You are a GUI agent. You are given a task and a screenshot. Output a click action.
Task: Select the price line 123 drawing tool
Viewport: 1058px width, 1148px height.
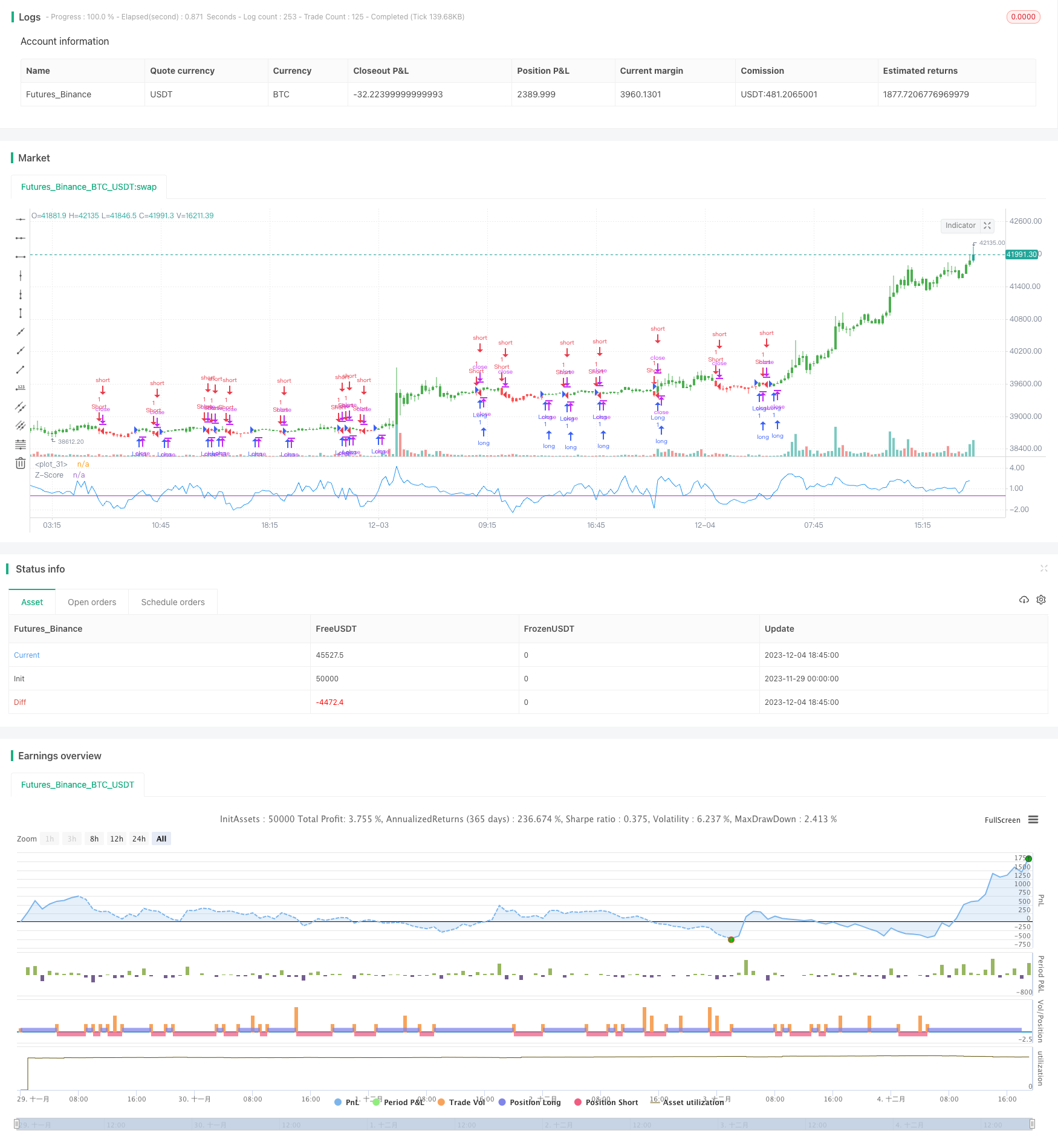(x=21, y=388)
